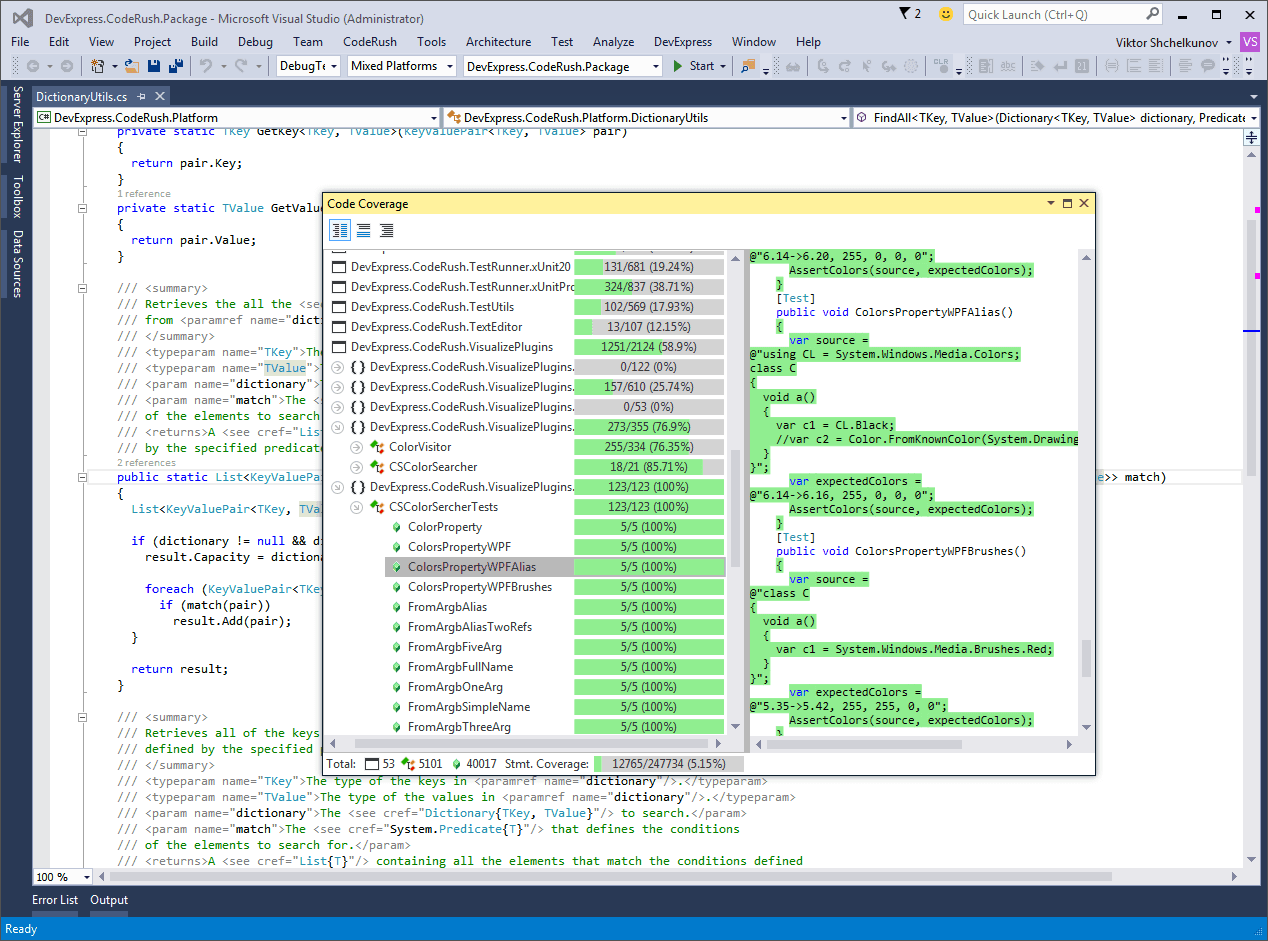Open the CodeRush menu
Viewport: 1268px width, 941px height.
[x=370, y=41]
